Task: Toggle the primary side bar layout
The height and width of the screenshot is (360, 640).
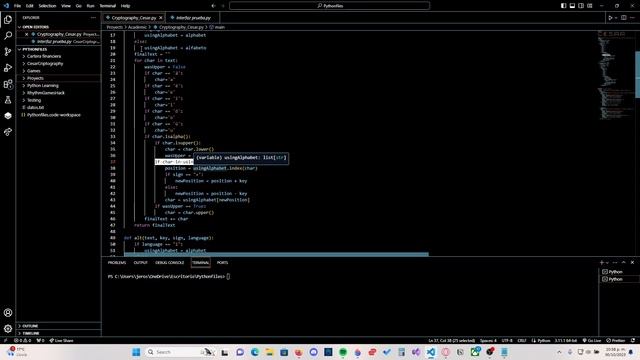Action: coord(563,6)
